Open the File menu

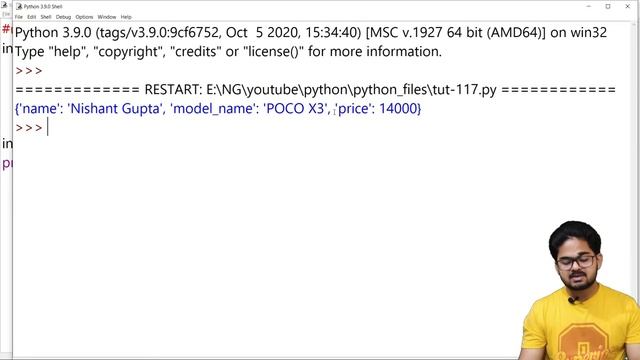(x=19, y=17)
